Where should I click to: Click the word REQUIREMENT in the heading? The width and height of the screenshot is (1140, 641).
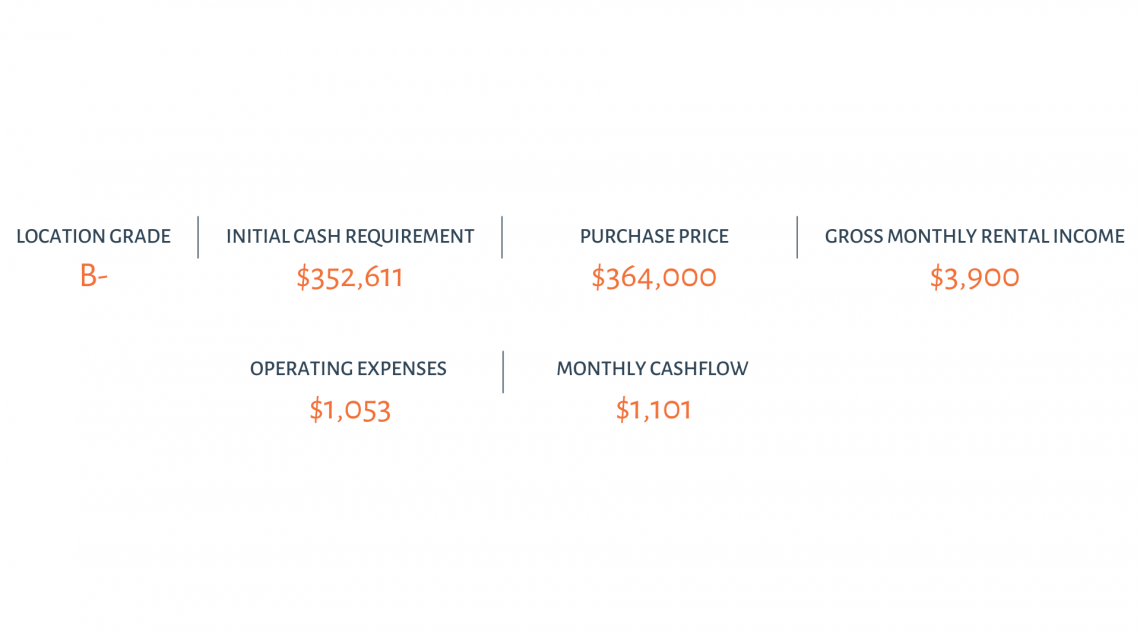[x=409, y=236]
